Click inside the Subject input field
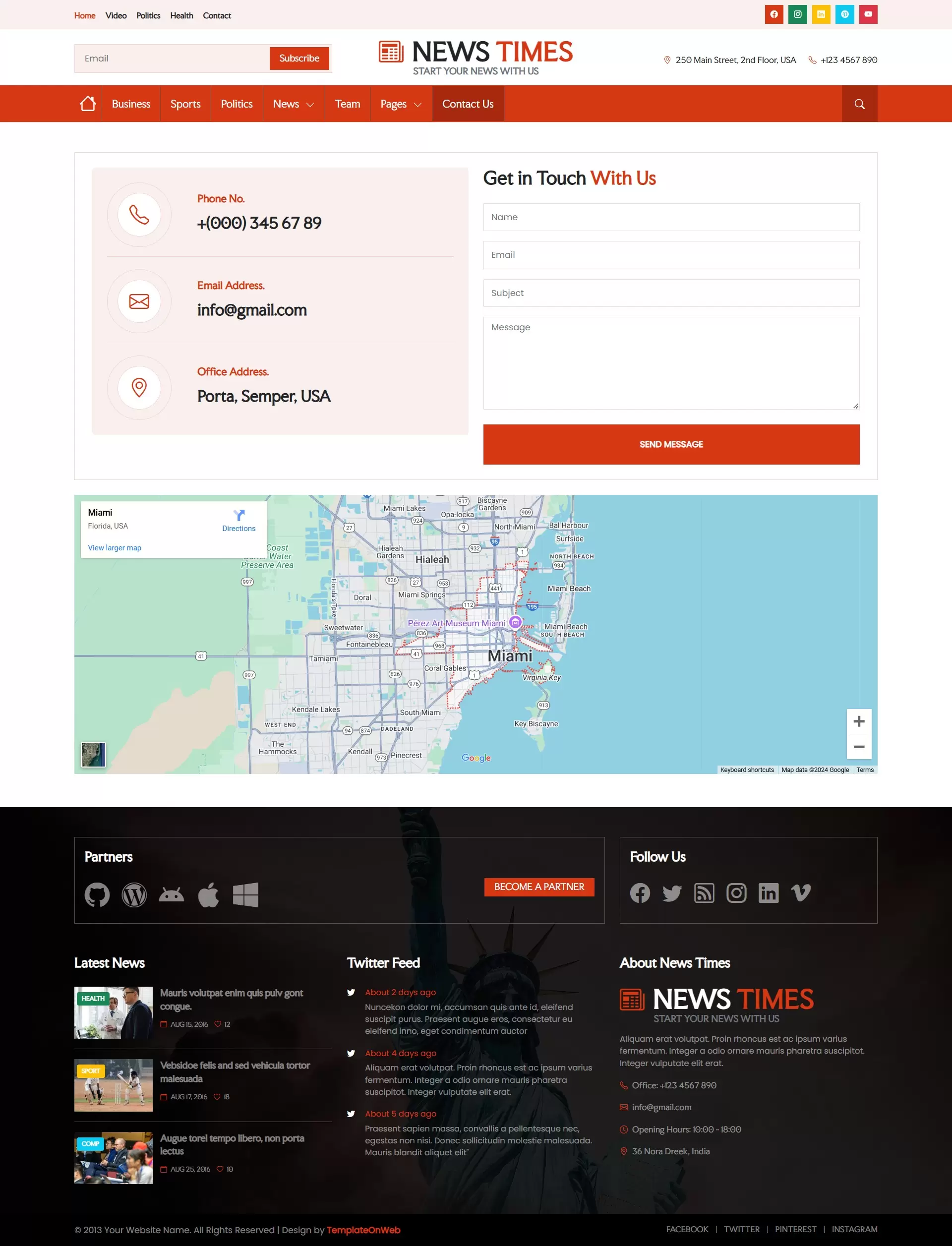 [670, 293]
